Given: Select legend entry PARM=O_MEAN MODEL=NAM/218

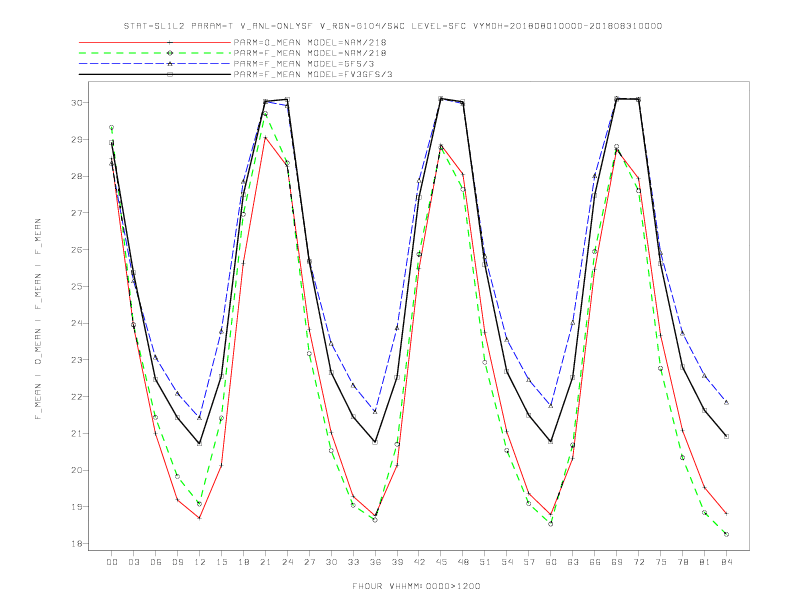Looking at the screenshot, I should [x=310, y=42].
